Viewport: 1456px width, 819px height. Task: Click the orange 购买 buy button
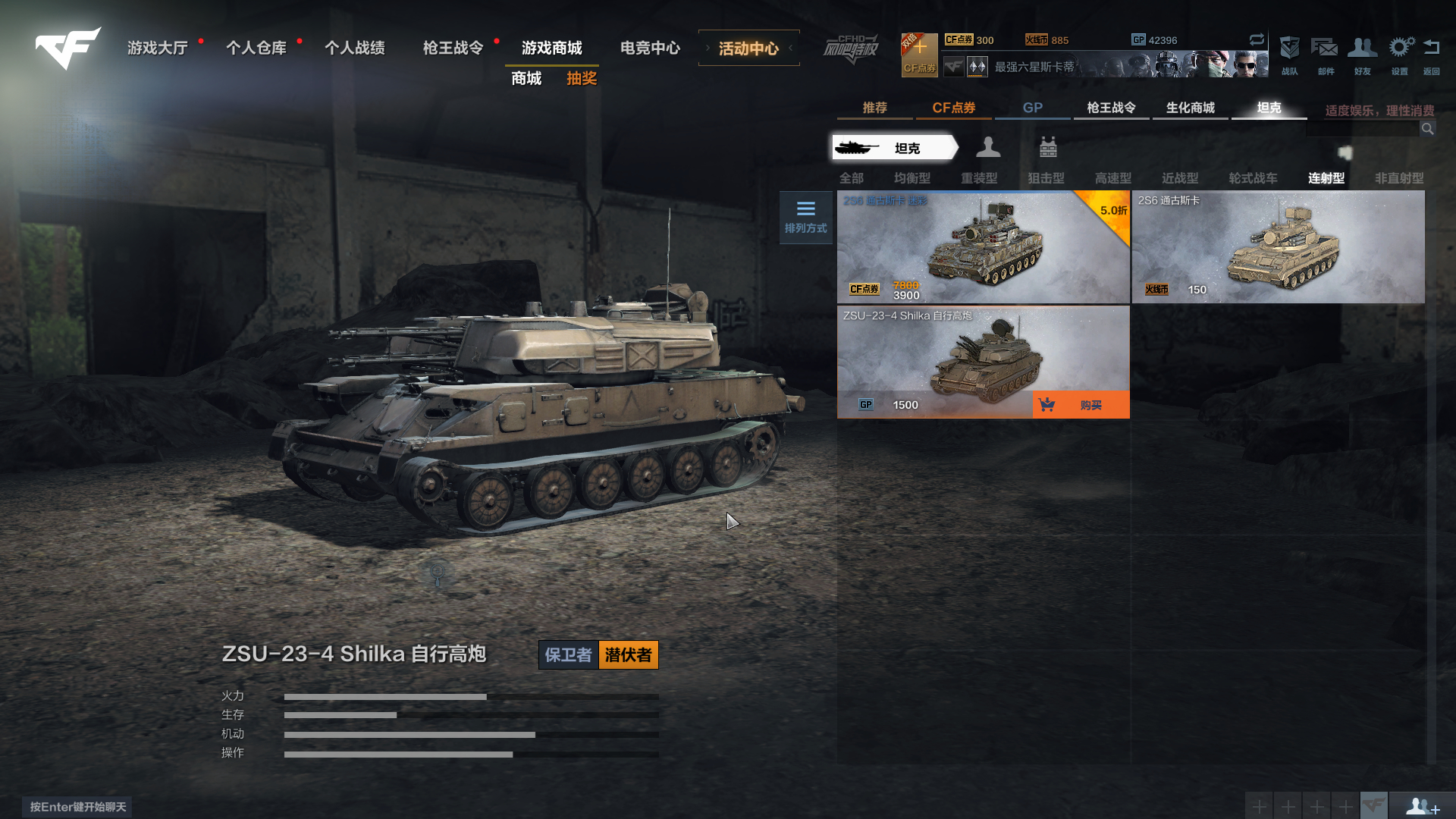(x=1081, y=405)
